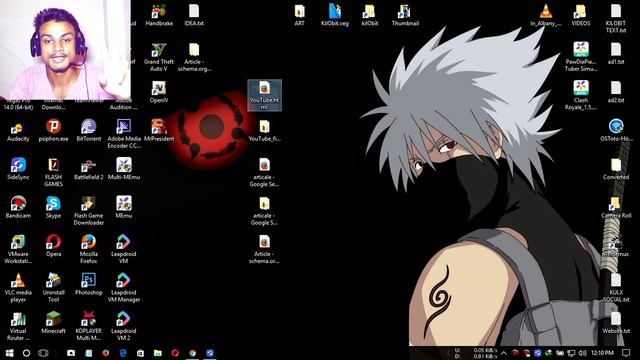This screenshot has width=640, height=360.
Task: Open the Windows Start button
Action: 9,353
